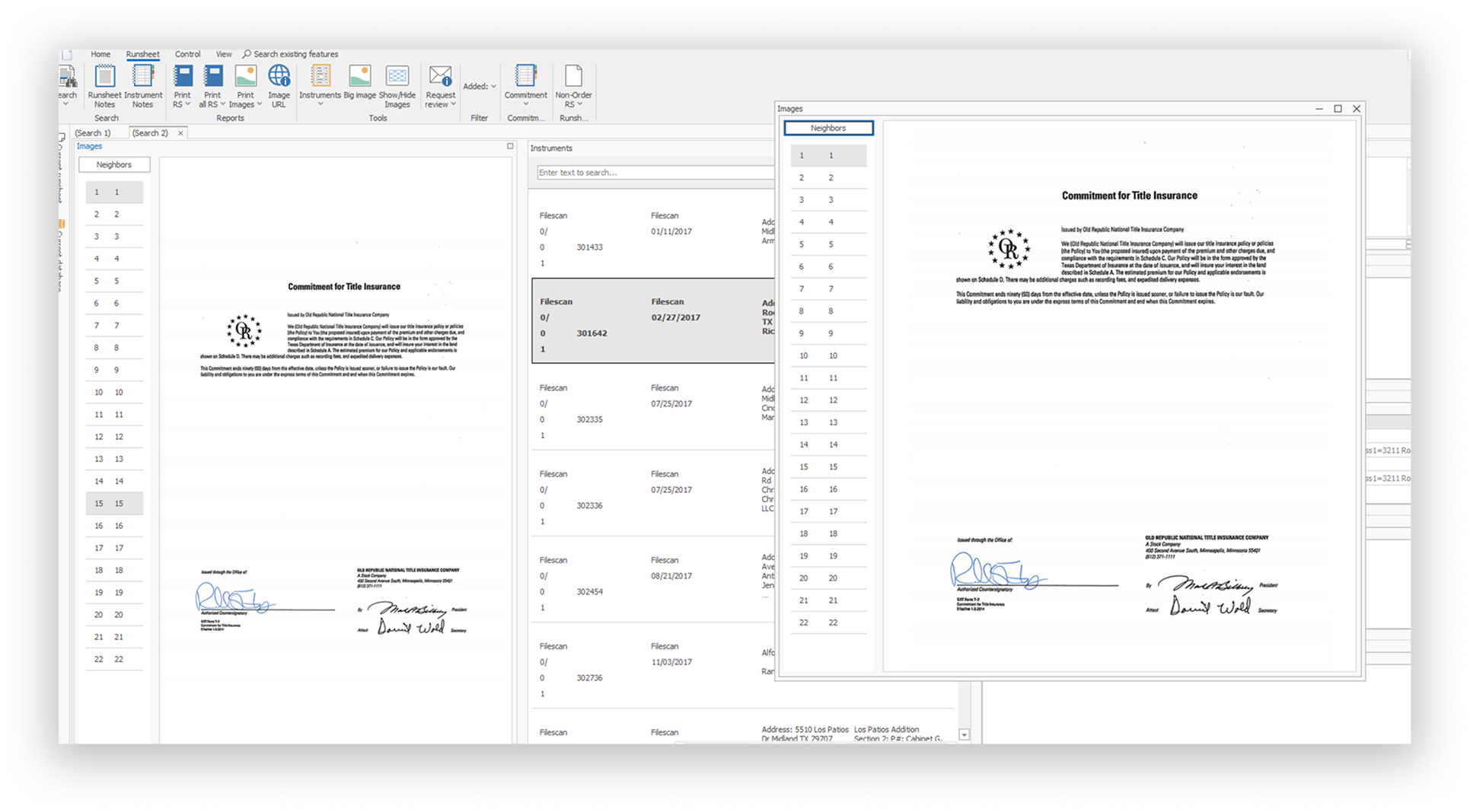Close the floating Images window
Viewport: 1470px width, 812px height.
pos(1357,109)
